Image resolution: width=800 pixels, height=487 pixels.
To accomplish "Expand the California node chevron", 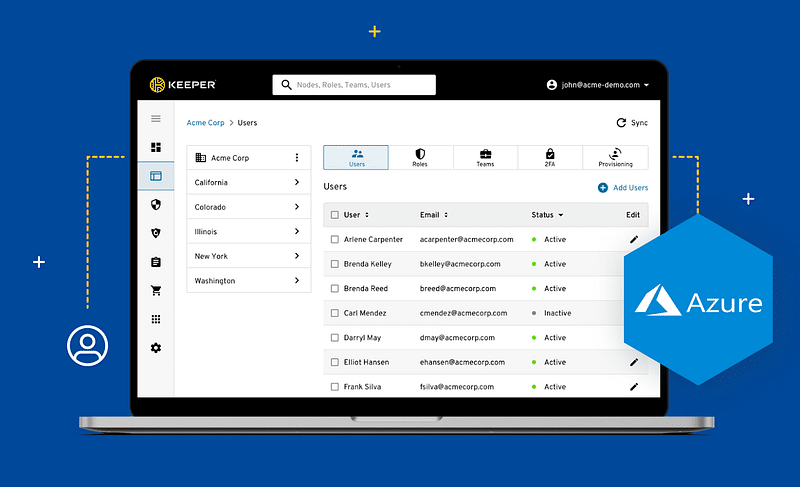I will pyautogui.click(x=297, y=182).
